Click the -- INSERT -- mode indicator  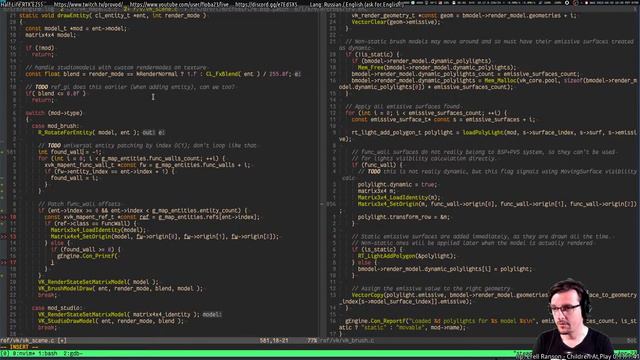19,347
